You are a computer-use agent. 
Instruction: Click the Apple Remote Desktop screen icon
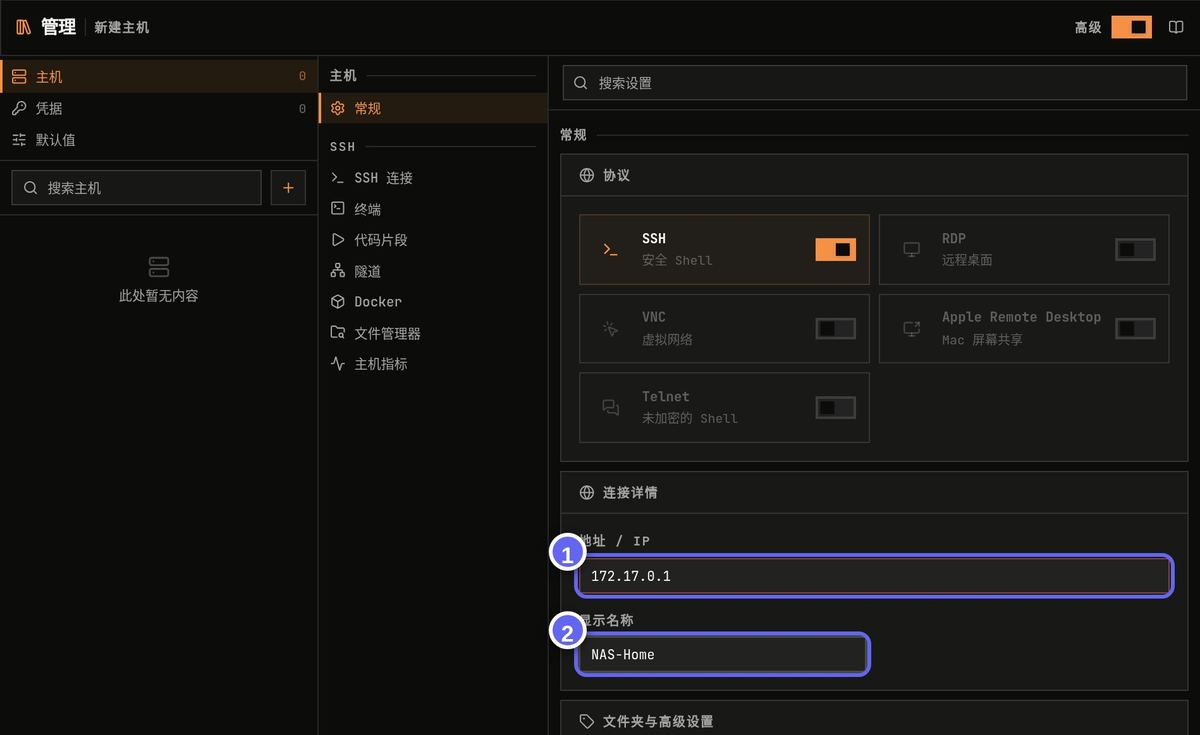[911, 328]
